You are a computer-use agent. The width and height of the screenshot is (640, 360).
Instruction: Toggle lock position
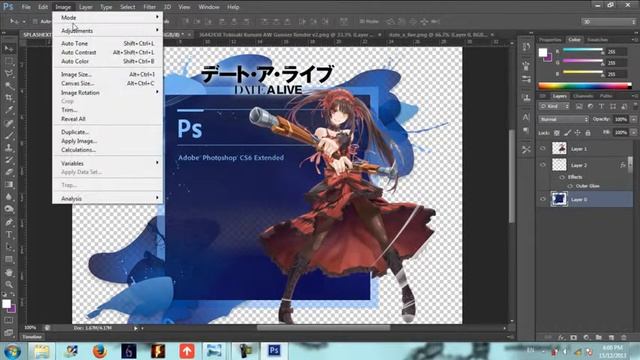[578, 133]
